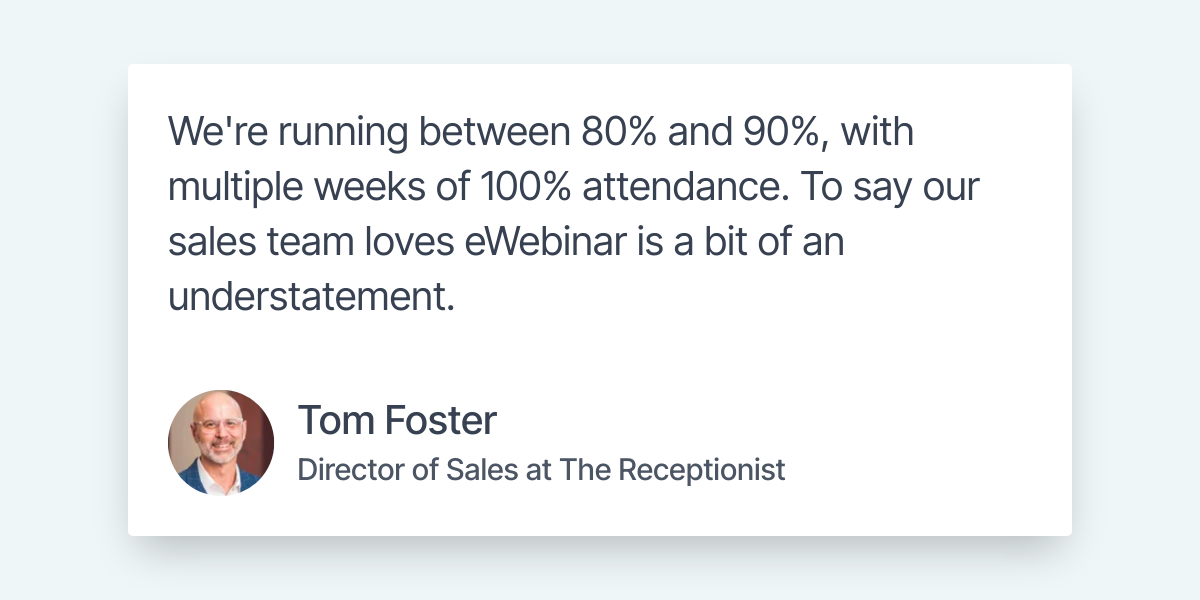Viewport: 1200px width, 600px height.
Task: Click "The Receptionist" company name
Action: tap(672, 469)
